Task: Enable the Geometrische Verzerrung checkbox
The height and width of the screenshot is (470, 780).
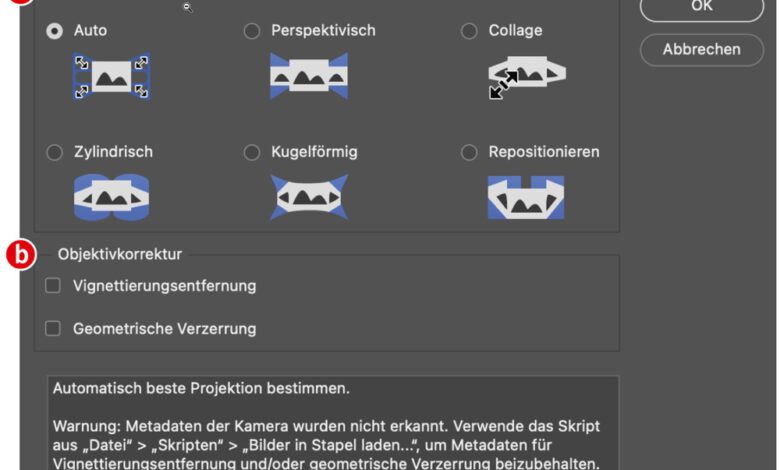Action: [54, 328]
